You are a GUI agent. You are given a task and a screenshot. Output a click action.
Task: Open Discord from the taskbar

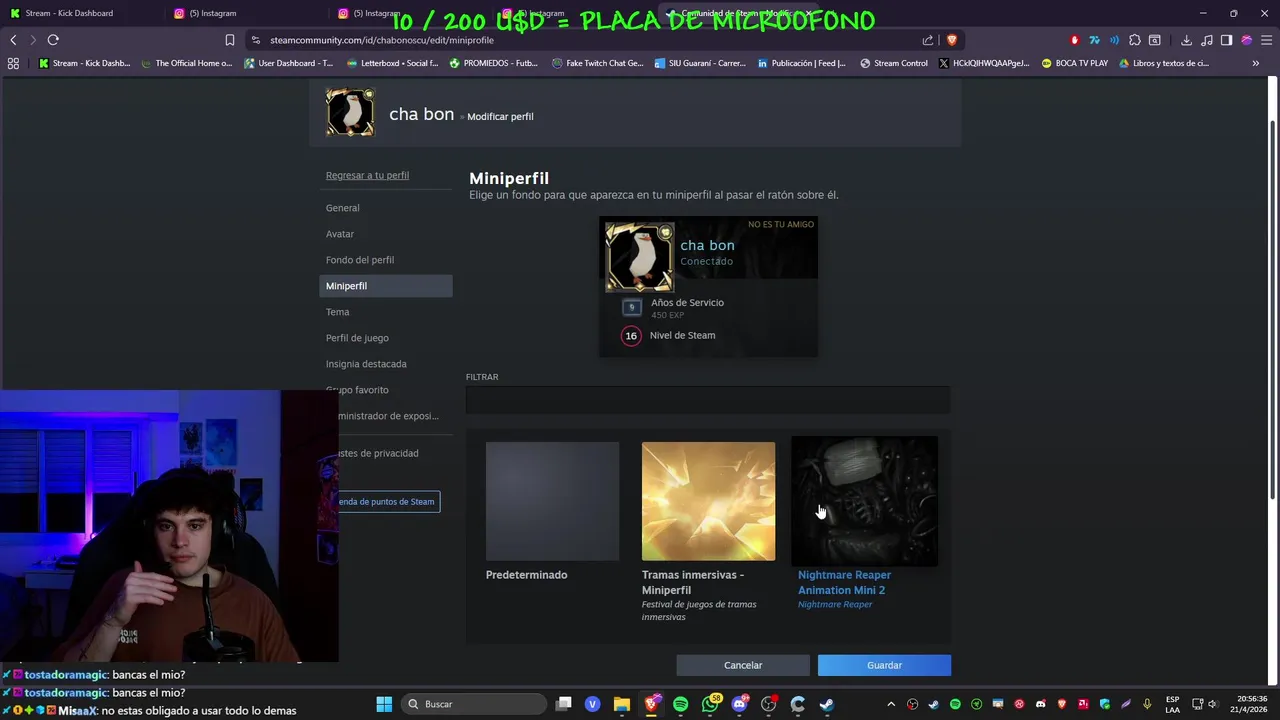tap(740, 704)
